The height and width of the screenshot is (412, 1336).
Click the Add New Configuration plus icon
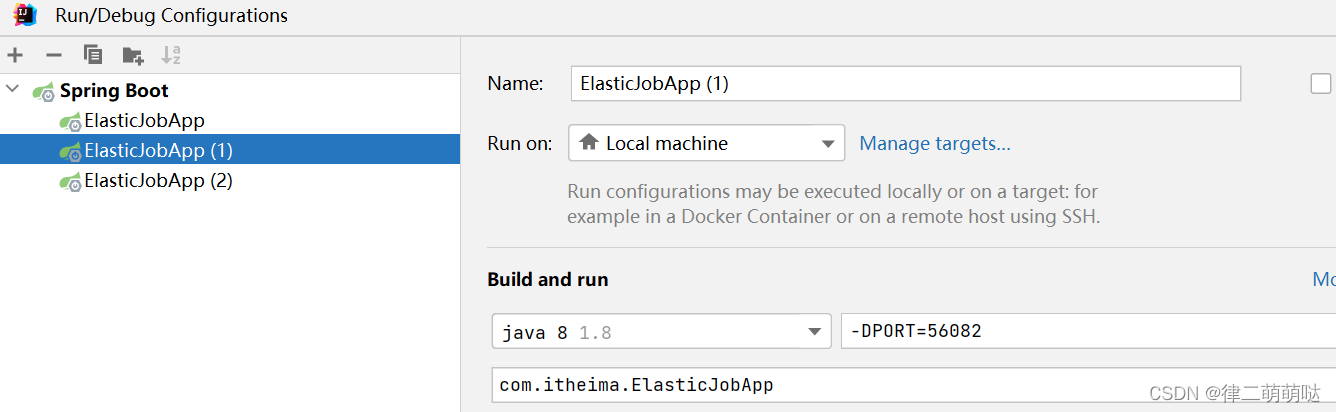15,55
